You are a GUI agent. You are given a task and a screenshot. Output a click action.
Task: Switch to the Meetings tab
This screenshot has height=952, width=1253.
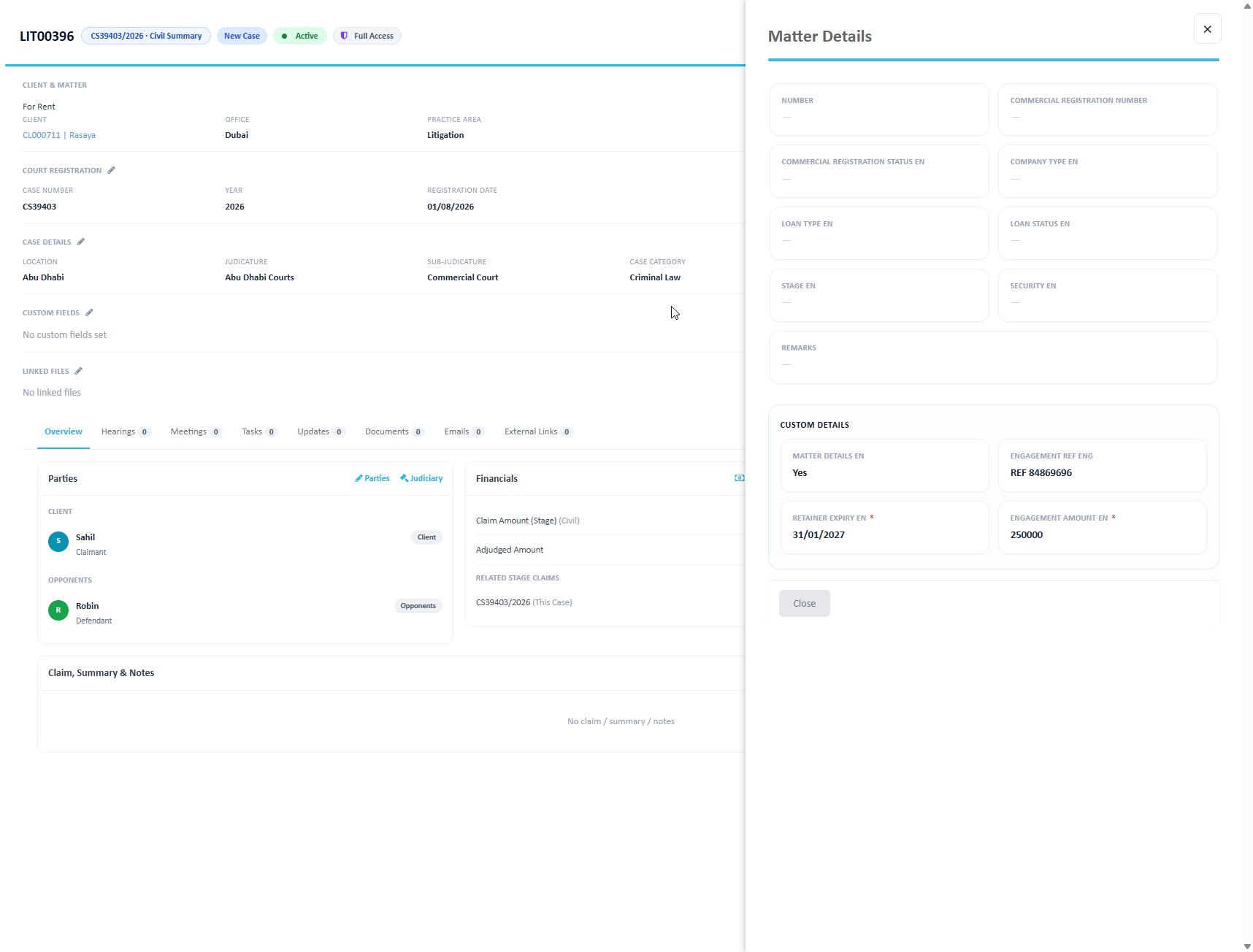[196, 431]
